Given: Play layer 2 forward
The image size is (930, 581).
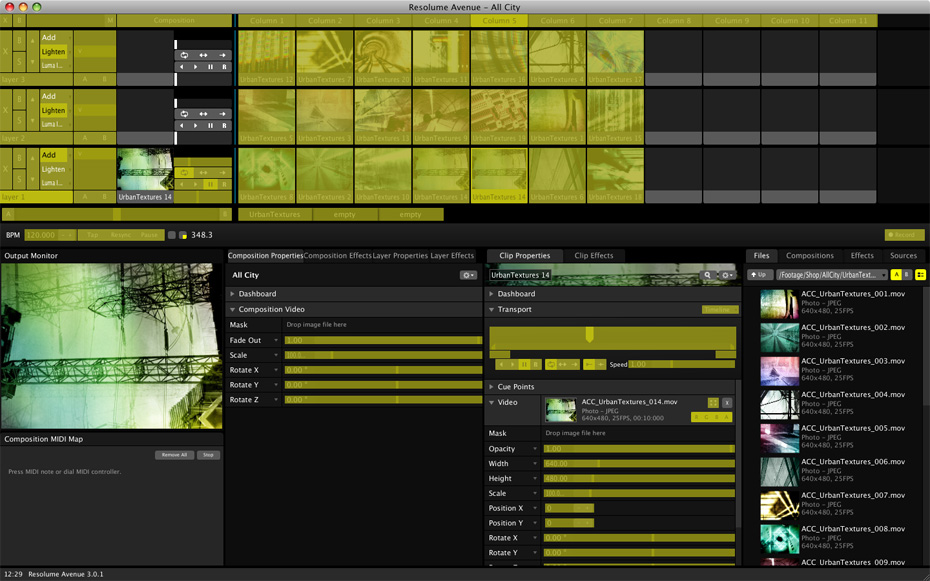Looking at the screenshot, I should pyautogui.click(x=196, y=126).
